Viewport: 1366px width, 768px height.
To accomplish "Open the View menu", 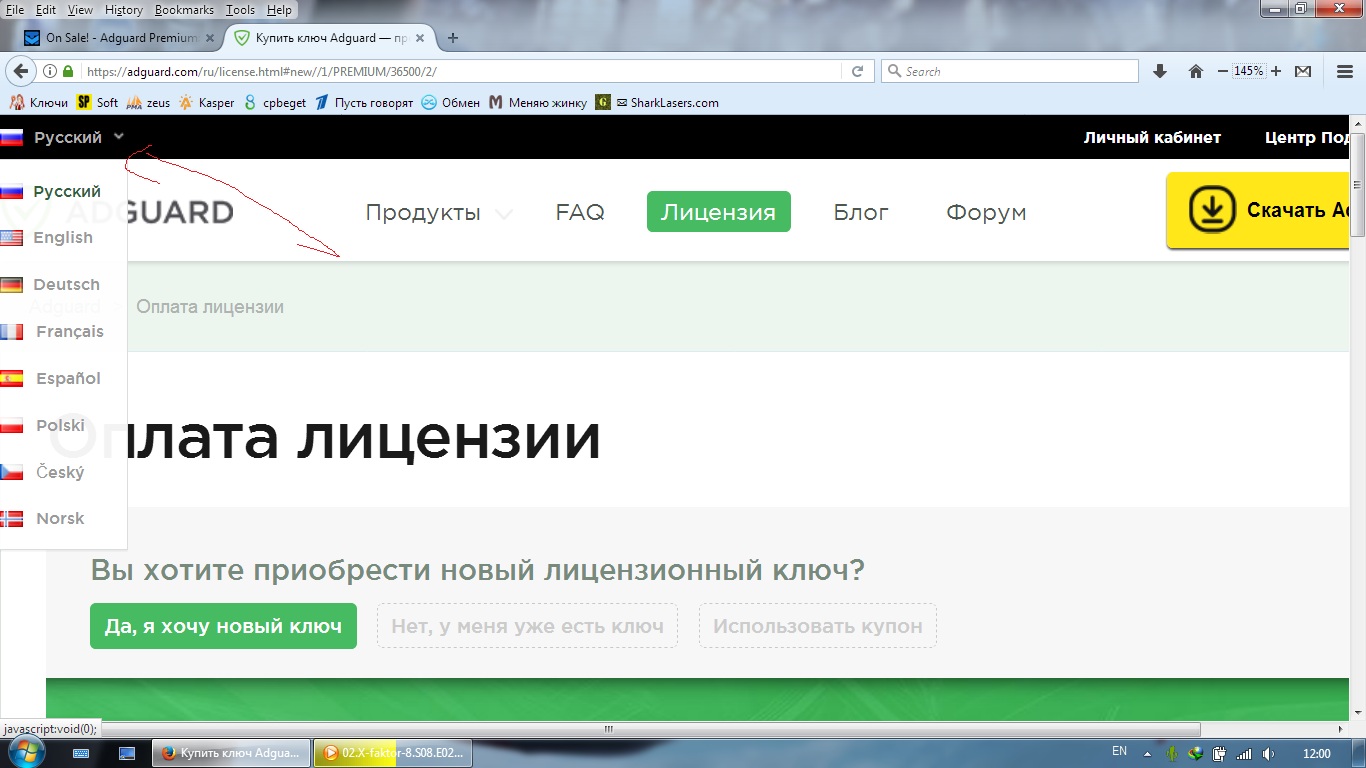I will (x=80, y=10).
